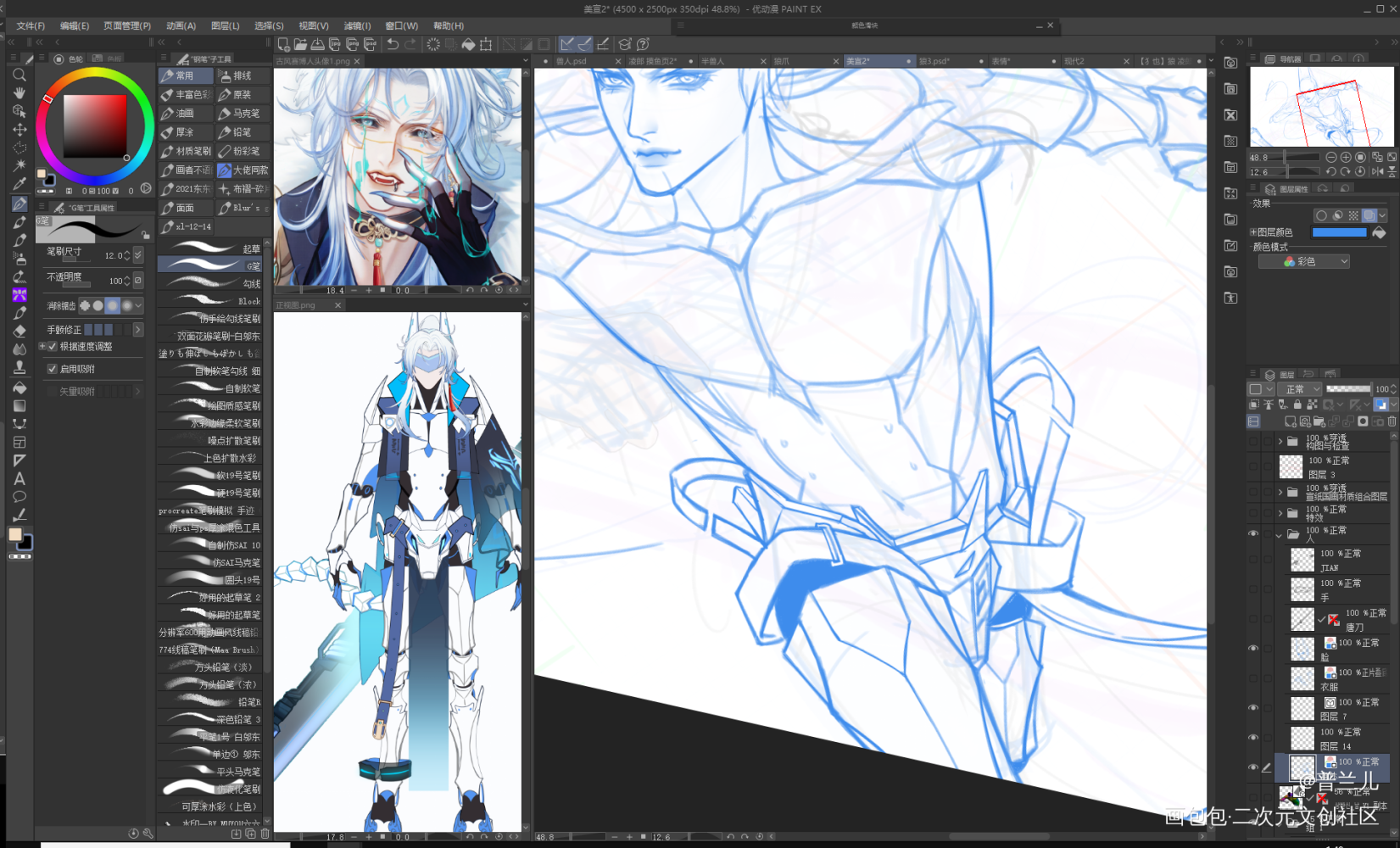Export as psd using toolbar icon
This screenshot has width=1400, height=848.
pos(370,44)
